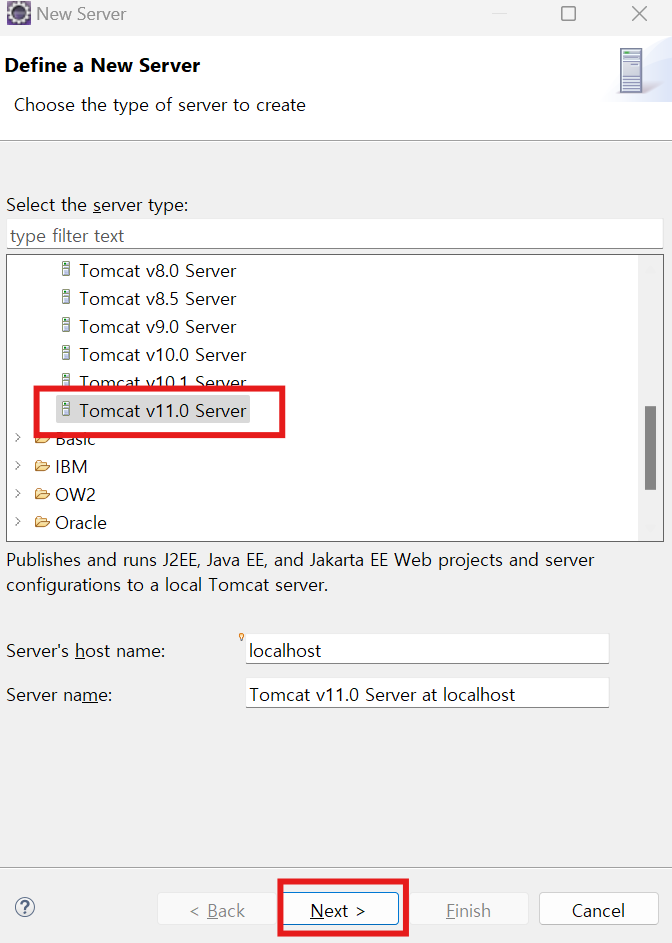Click the Tomcat v9.0 server icon
This screenshot has height=943, width=672.
point(66,325)
